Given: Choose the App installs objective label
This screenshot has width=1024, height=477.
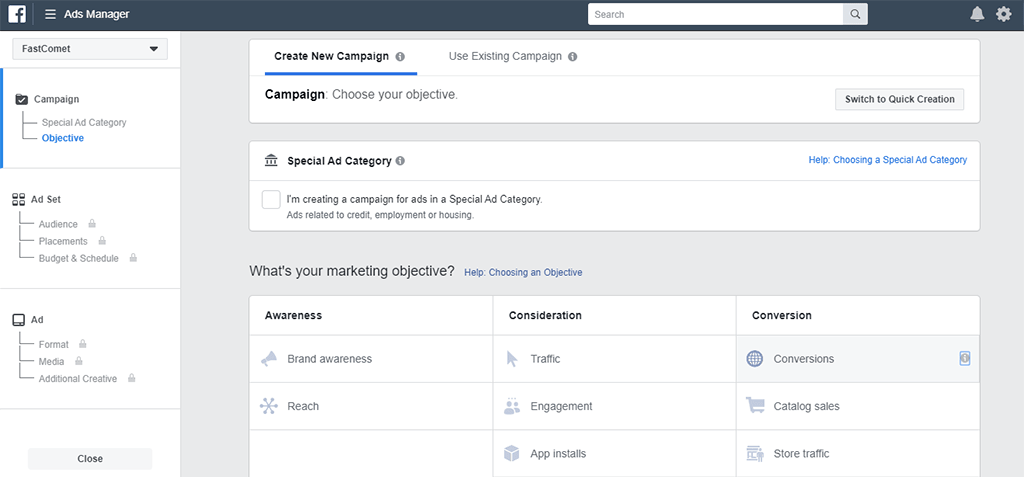Looking at the screenshot, I should pyautogui.click(x=558, y=453).
